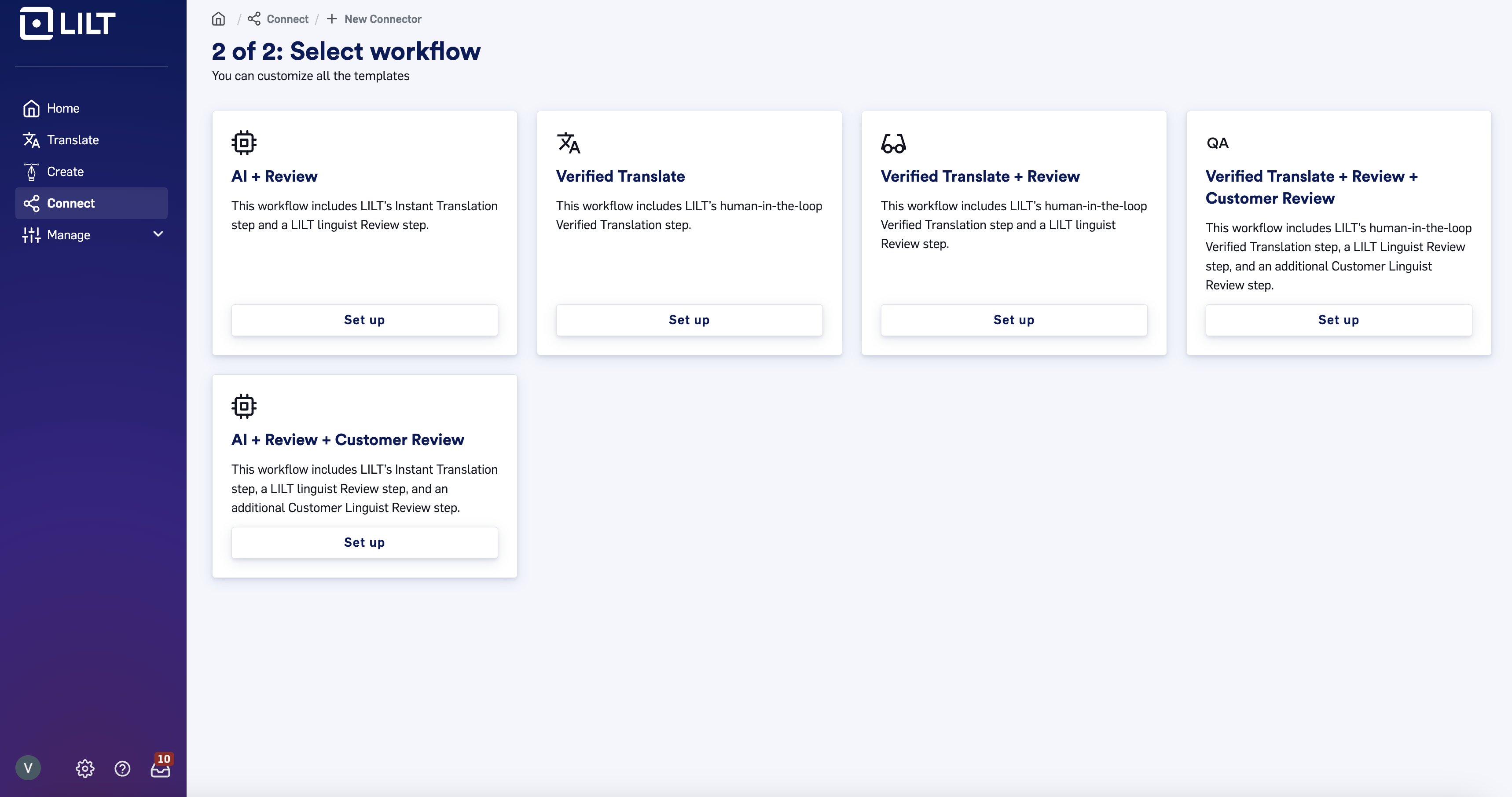
Task: Set up the Verified Translate workflow
Action: click(689, 320)
